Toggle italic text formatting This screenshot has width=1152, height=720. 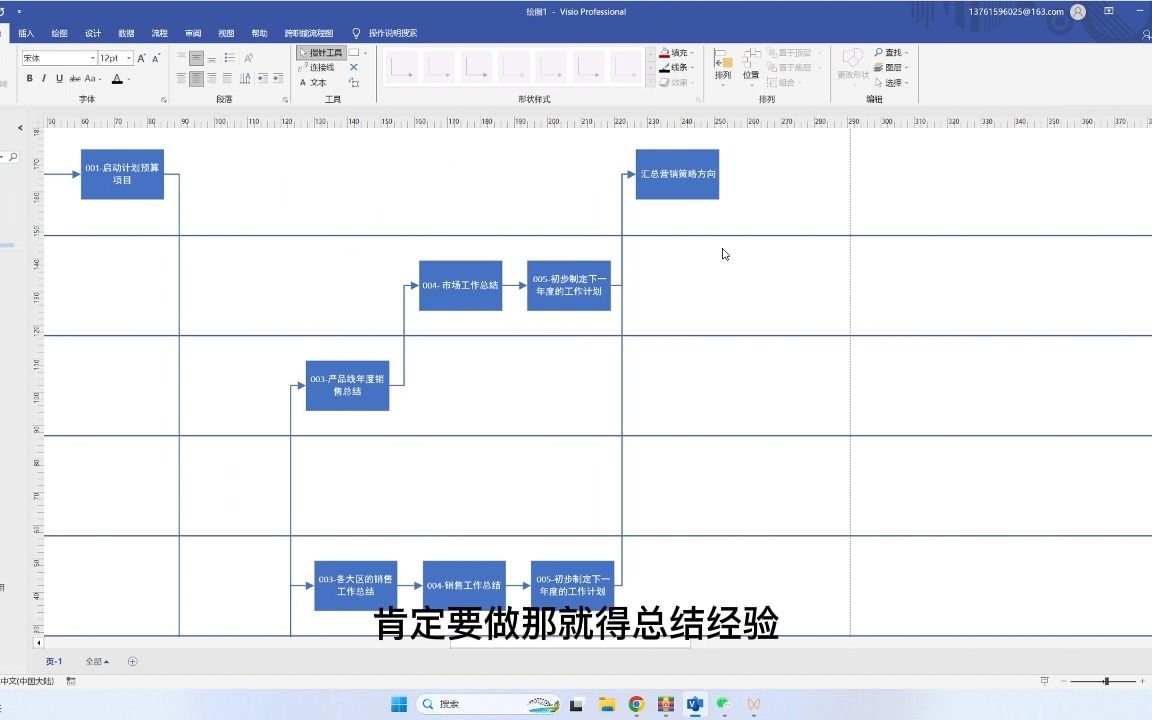coord(45,78)
